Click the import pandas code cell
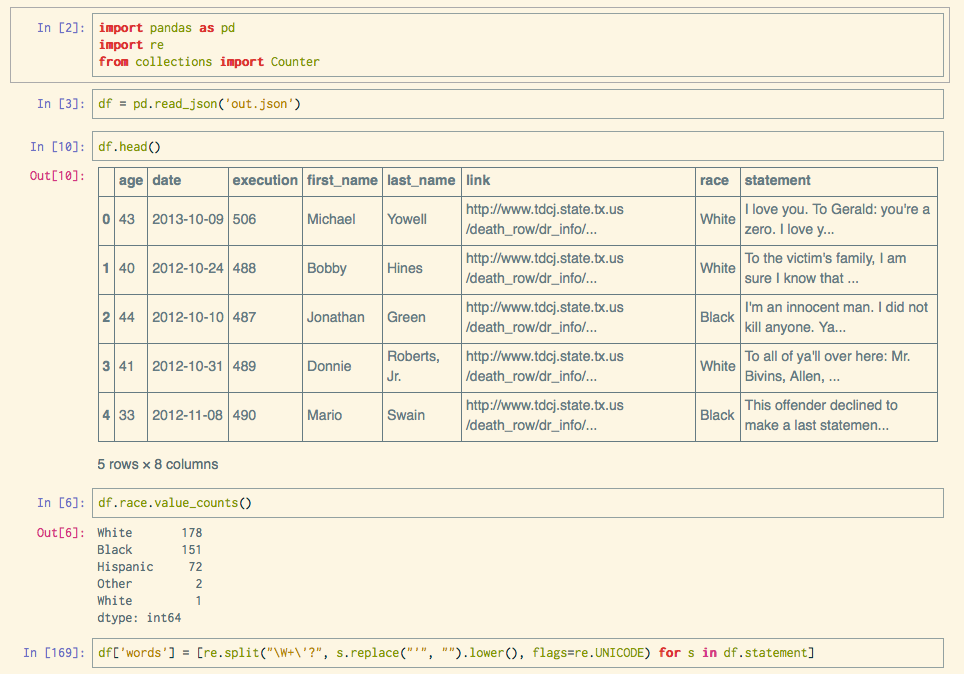964x674 pixels. (x=518, y=45)
